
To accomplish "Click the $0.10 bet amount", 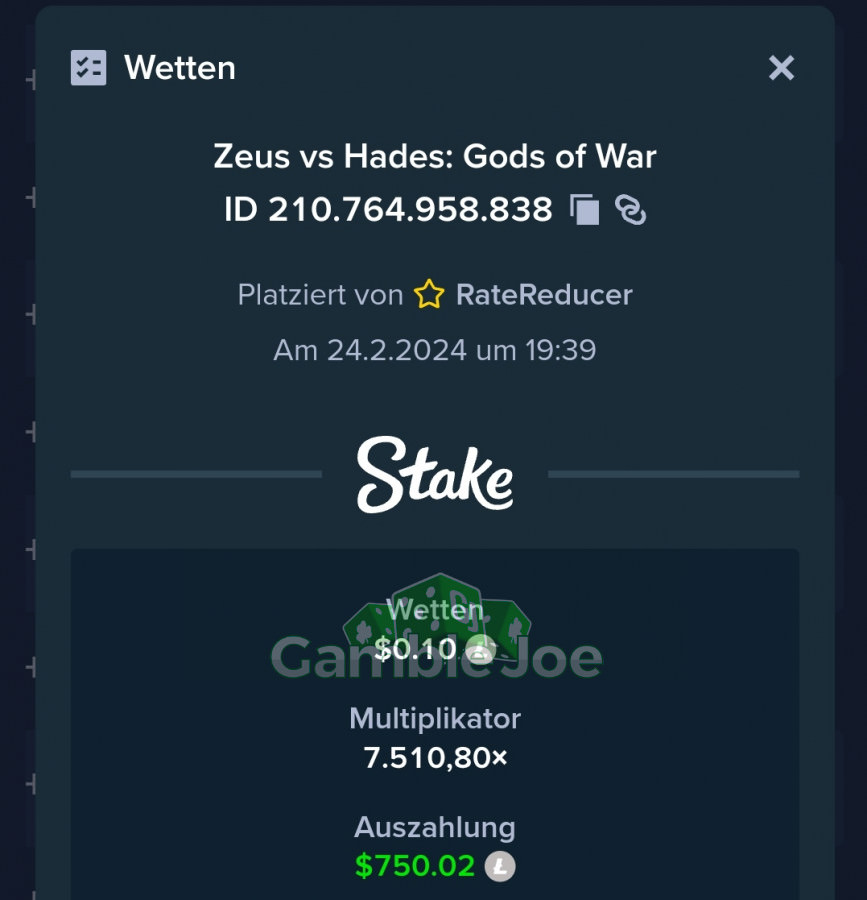I will pos(415,650).
